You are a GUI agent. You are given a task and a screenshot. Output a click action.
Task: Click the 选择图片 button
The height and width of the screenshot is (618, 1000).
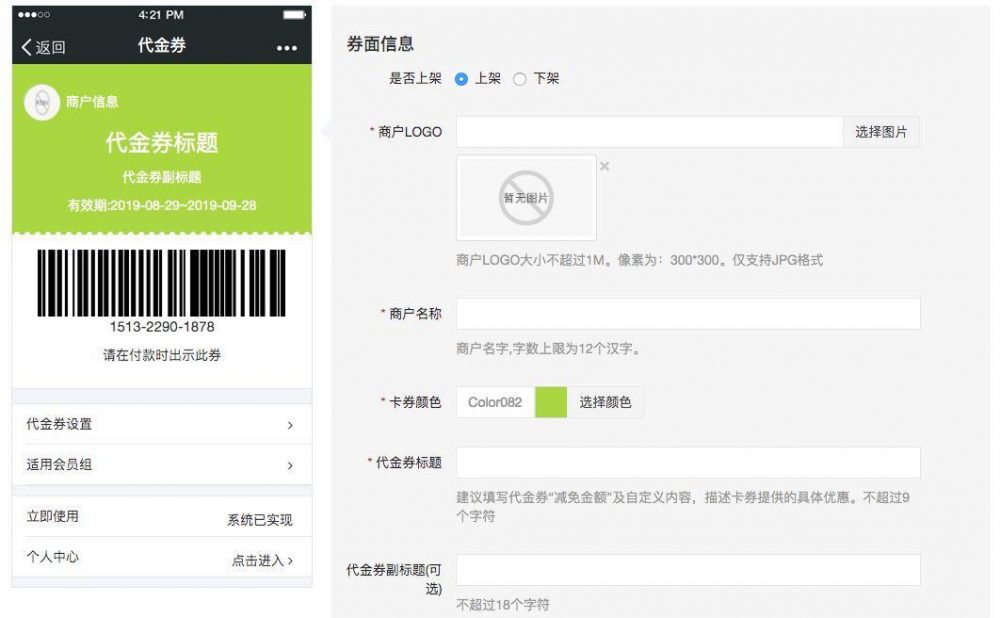pyautogui.click(x=881, y=132)
